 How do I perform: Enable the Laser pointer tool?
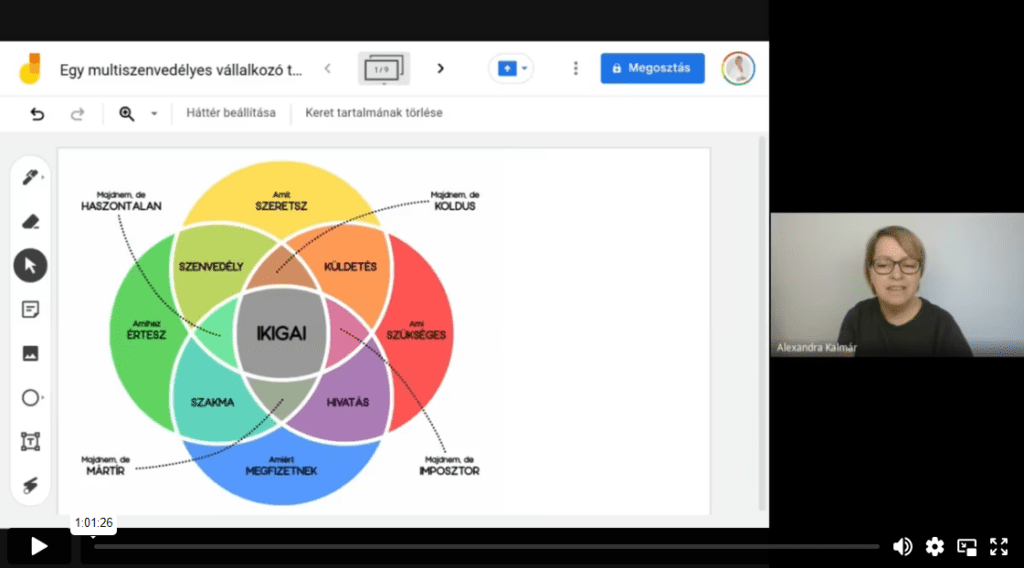tap(30, 486)
